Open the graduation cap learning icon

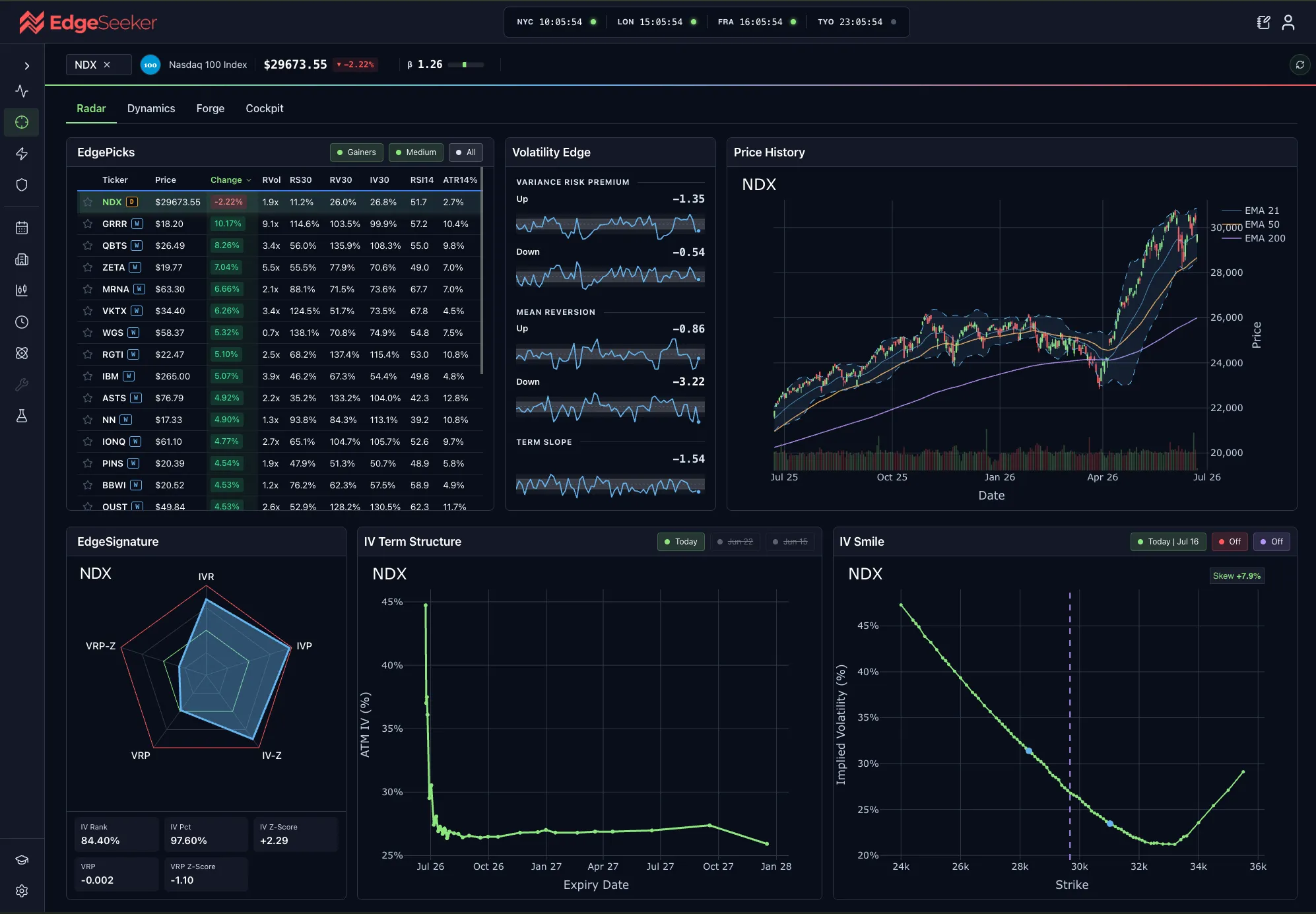click(x=22, y=860)
